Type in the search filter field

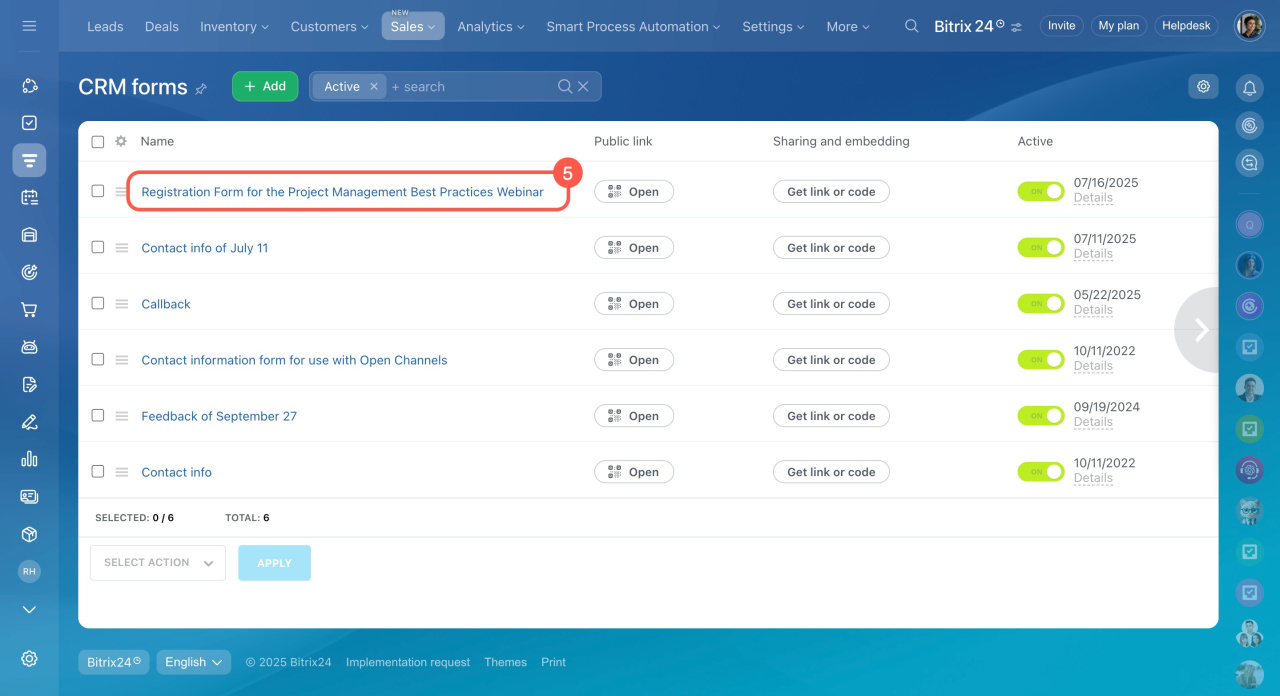(470, 87)
